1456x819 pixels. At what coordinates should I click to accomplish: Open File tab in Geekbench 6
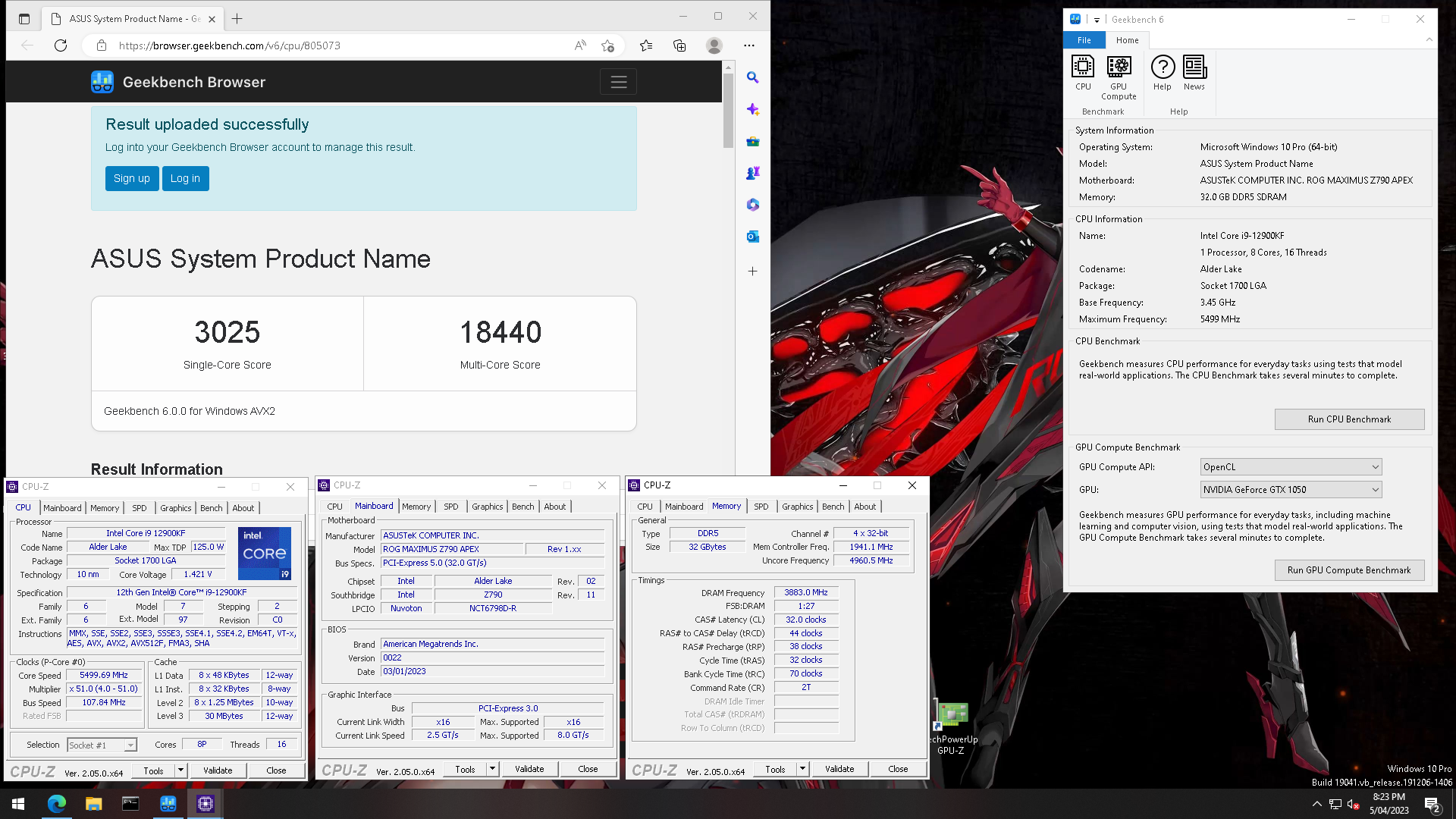(x=1084, y=40)
